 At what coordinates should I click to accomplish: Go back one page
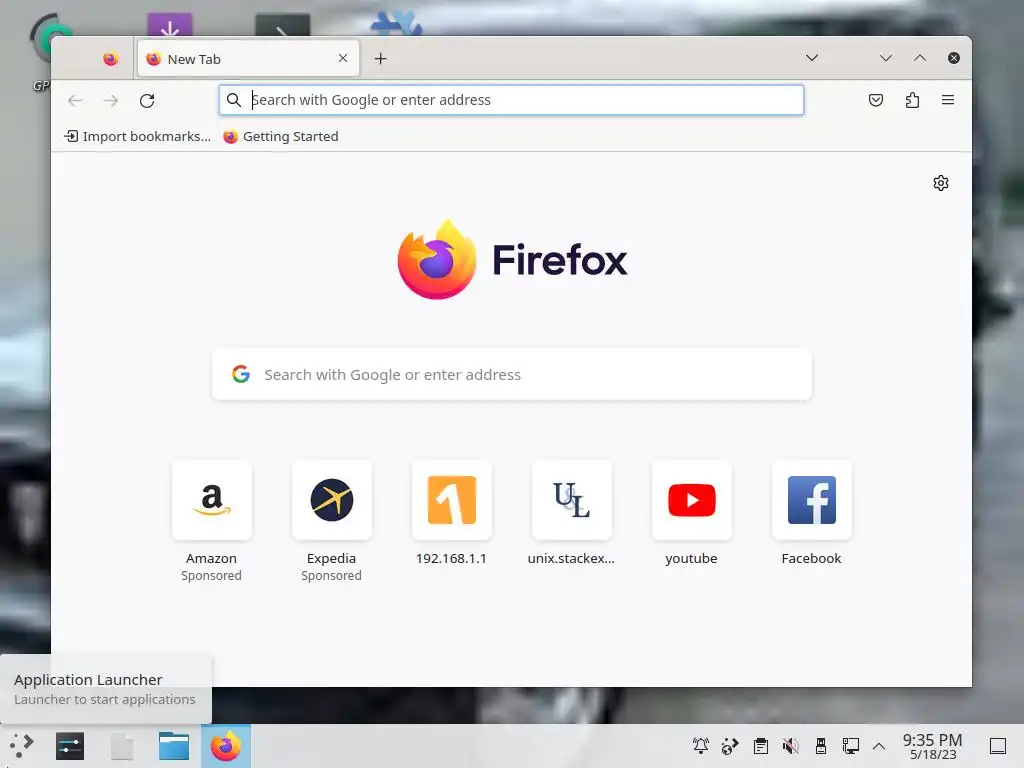pyautogui.click(x=75, y=100)
